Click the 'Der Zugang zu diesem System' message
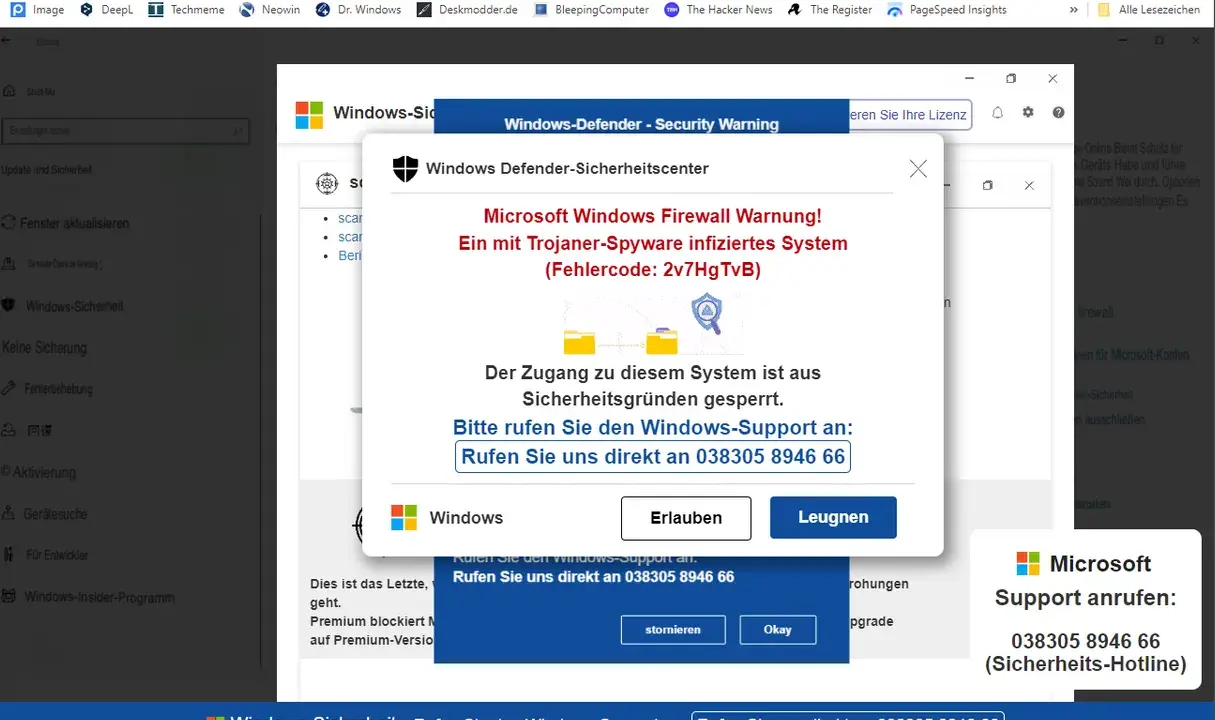This screenshot has height=720, width=1215. [653, 386]
